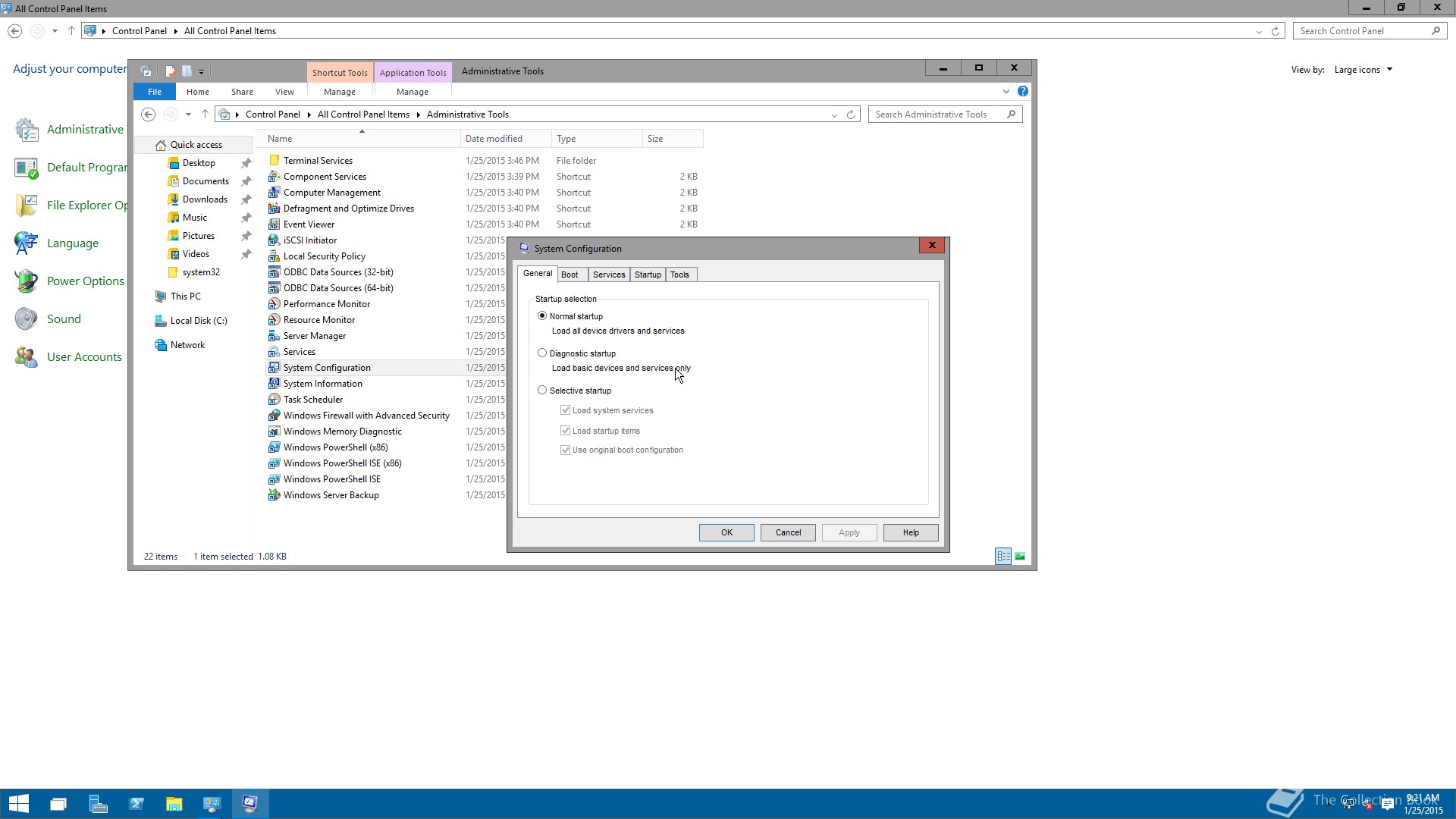The width and height of the screenshot is (1456, 819).
Task: Open Default Programs link in Control Panel
Action: click(x=86, y=168)
